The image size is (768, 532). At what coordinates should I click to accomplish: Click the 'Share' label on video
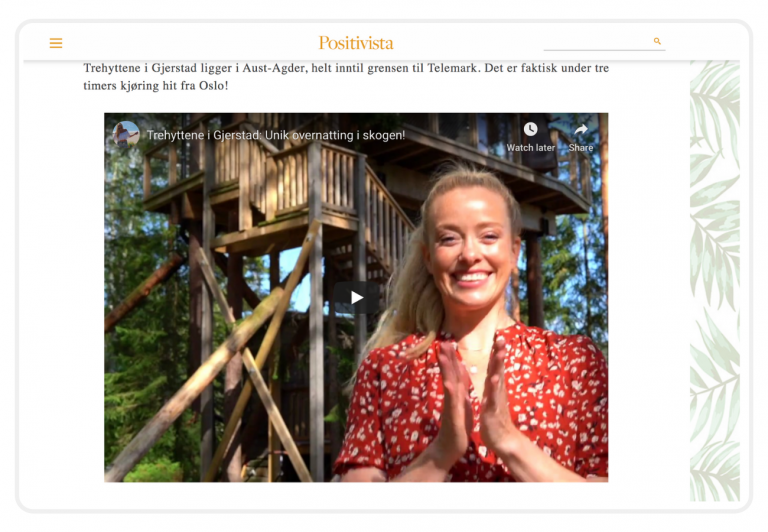point(581,147)
